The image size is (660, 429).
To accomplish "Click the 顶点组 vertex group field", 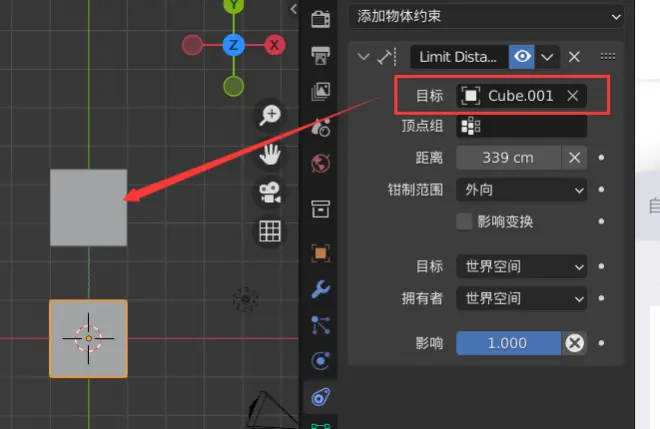I will [522, 126].
